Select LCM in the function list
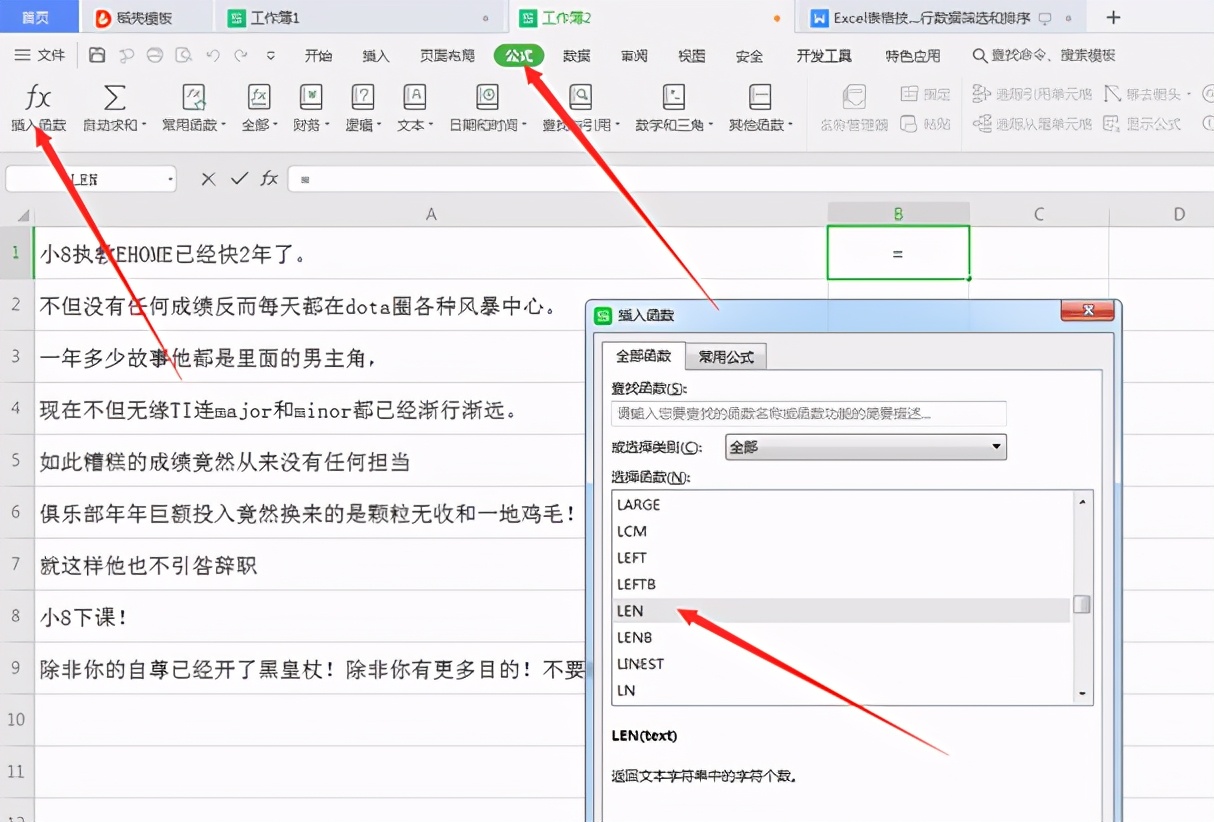This screenshot has width=1214, height=822. (841, 531)
